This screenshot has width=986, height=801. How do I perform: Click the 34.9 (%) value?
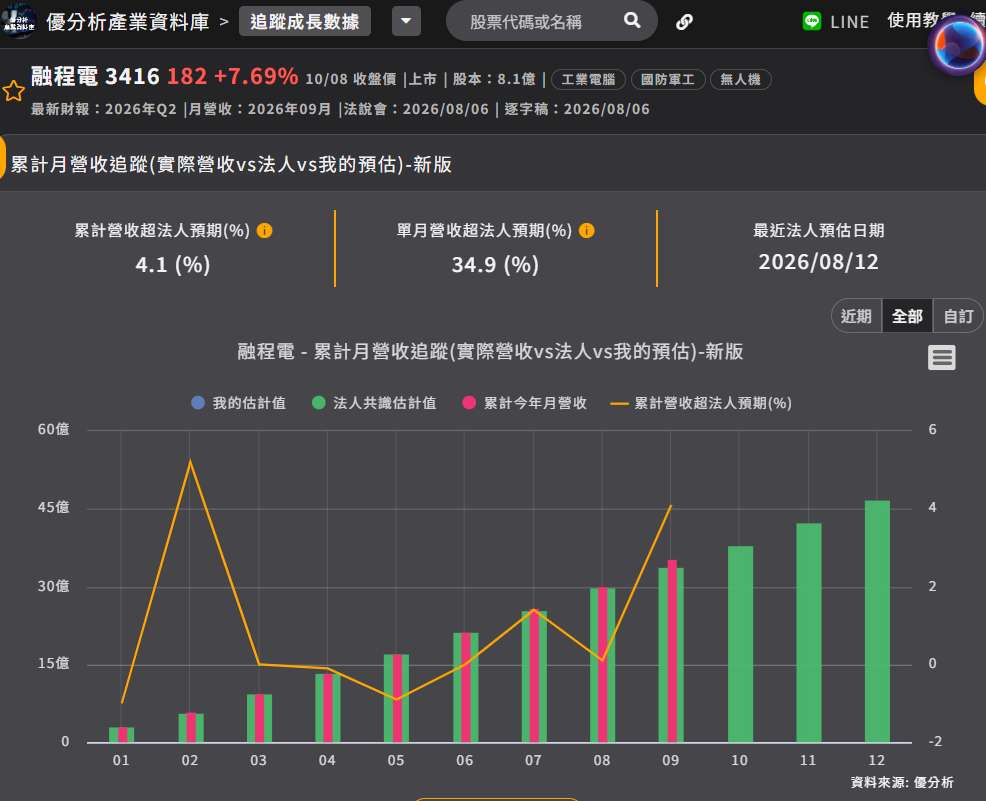[495, 264]
